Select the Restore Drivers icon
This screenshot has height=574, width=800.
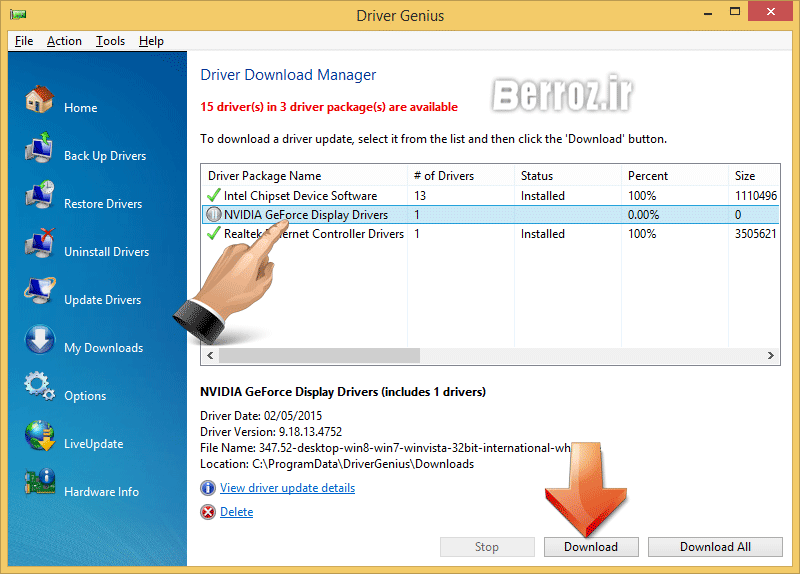(39, 198)
